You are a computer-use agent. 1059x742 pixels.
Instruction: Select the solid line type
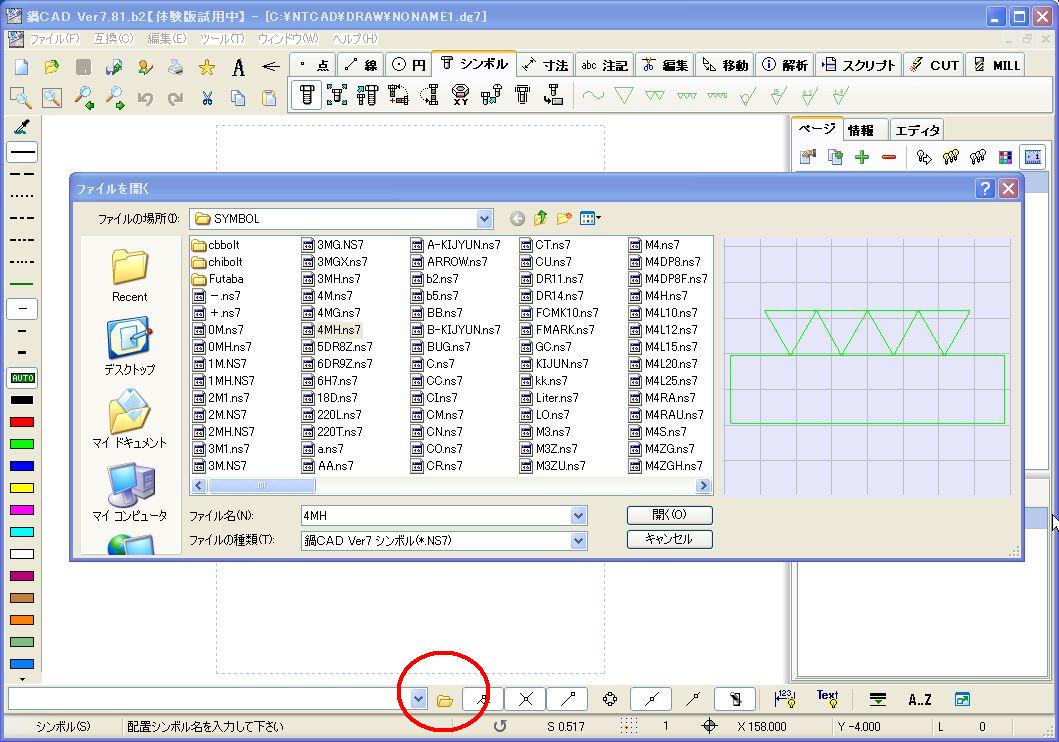[x=22, y=152]
